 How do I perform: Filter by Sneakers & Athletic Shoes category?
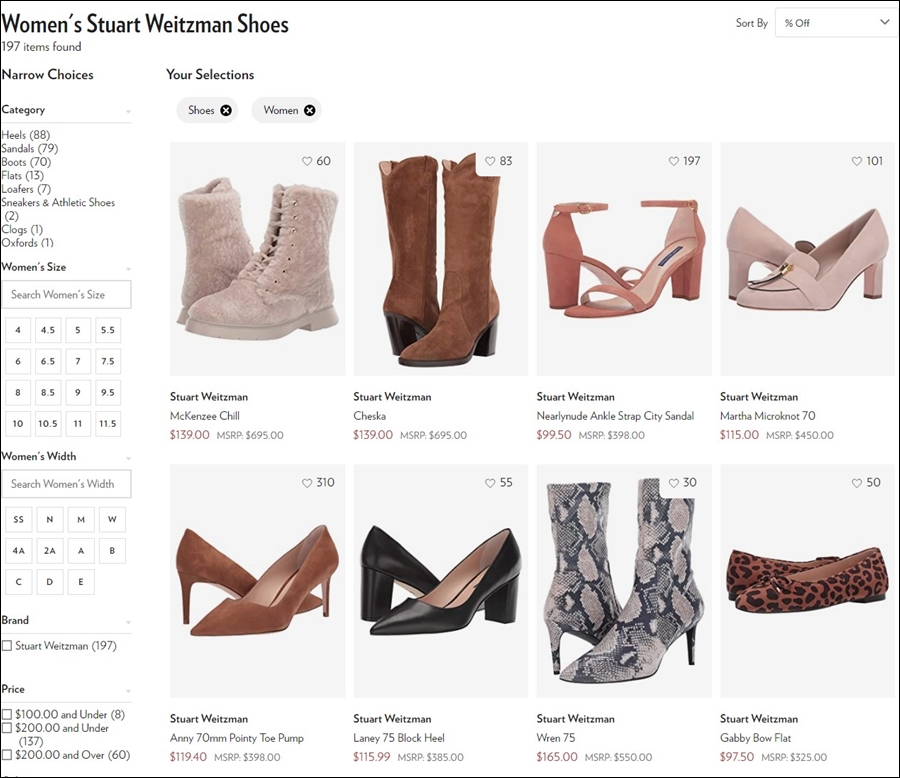click(58, 209)
